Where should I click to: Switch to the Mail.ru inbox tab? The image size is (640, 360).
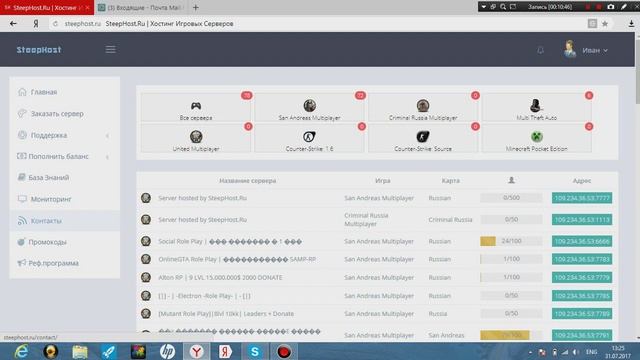[141, 7]
